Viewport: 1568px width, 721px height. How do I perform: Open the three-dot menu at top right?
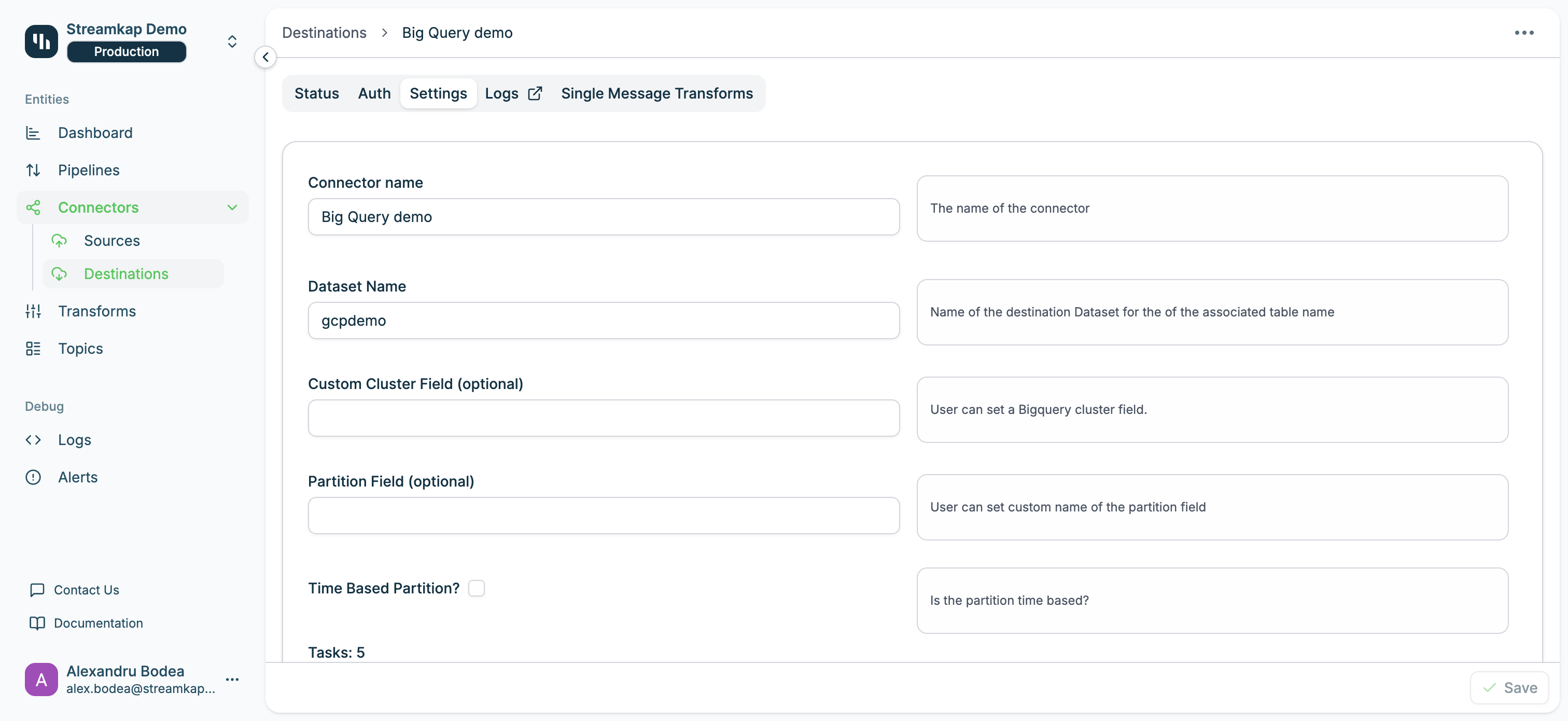tap(1523, 32)
